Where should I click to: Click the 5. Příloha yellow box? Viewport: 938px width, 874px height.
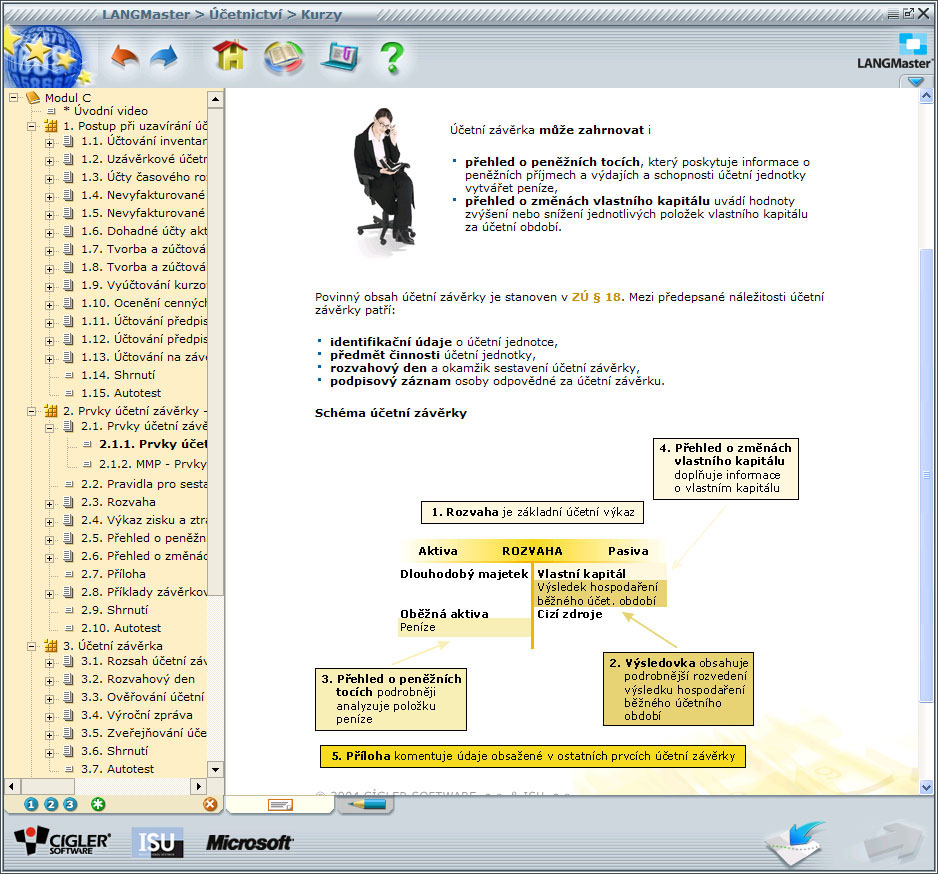pyautogui.click(x=533, y=756)
